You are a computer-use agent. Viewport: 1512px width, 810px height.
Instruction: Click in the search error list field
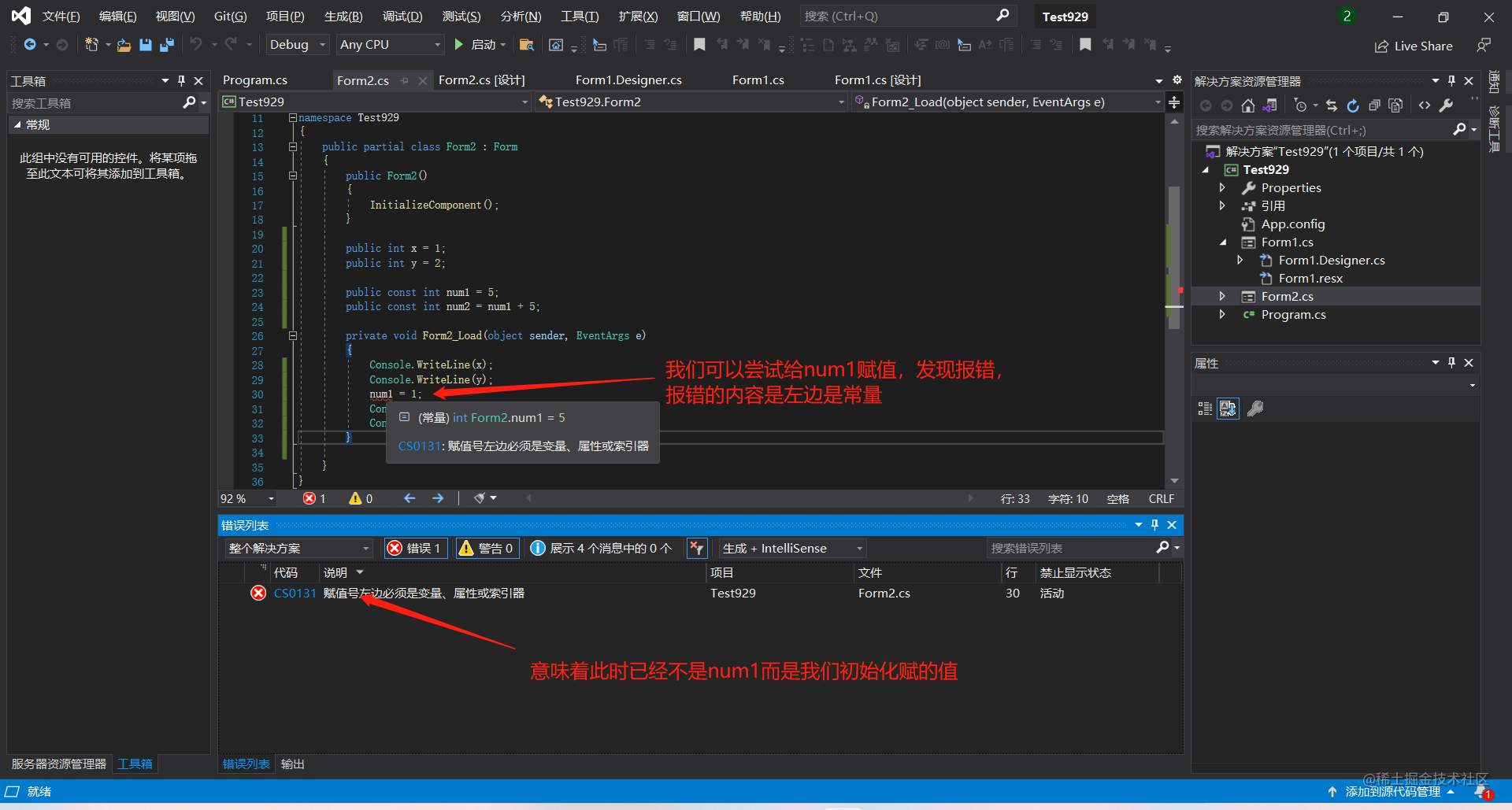tap(1071, 548)
